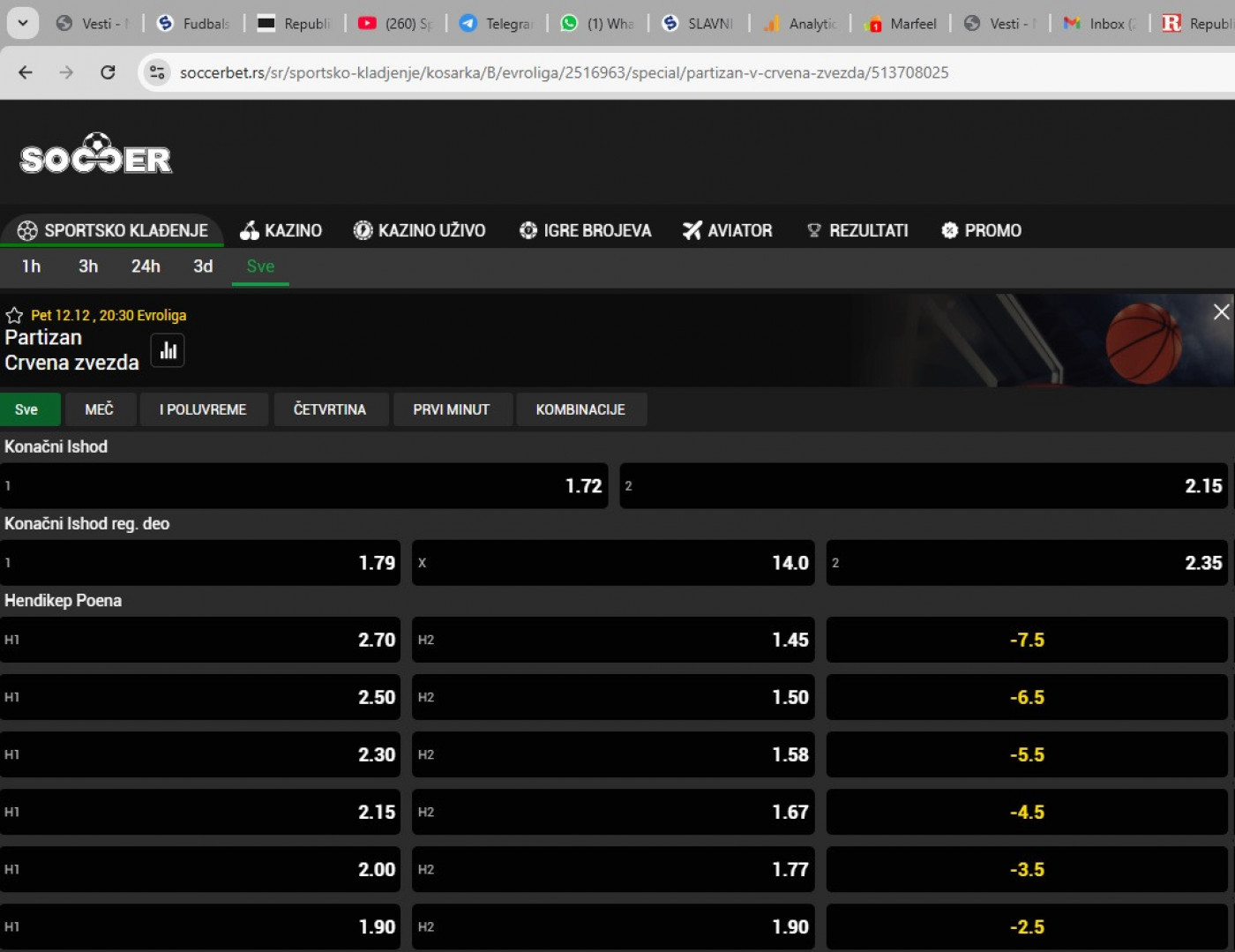Pick the draw X odds 14.0
The height and width of the screenshot is (952, 1235).
(x=613, y=563)
